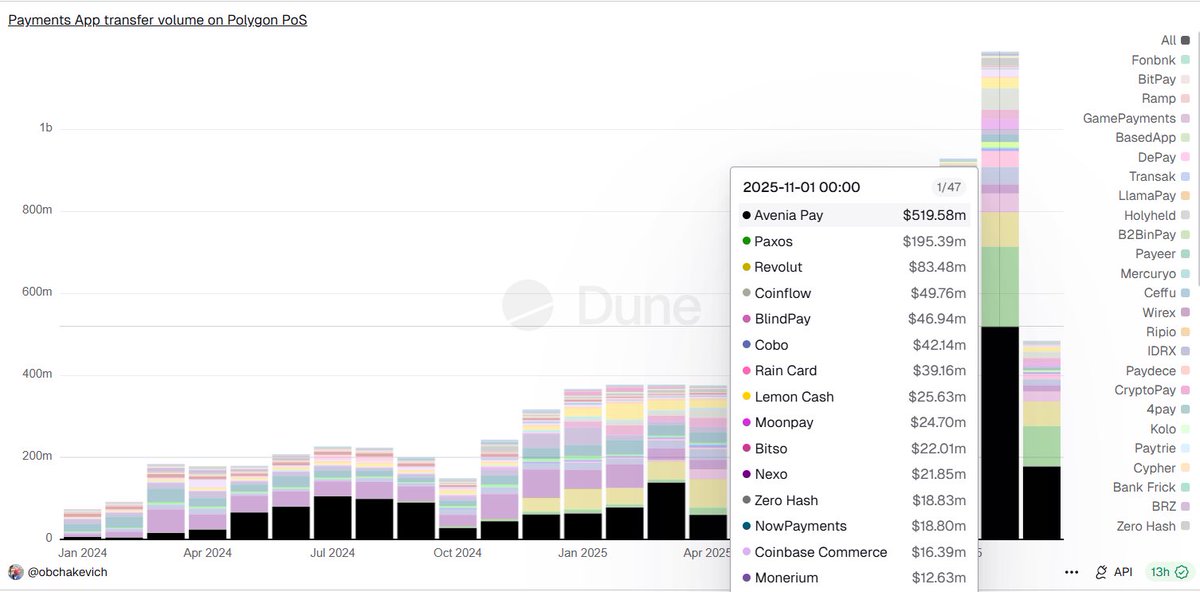1200x592 pixels.
Task: Select the Bitso tooltip row
Action: point(854,448)
